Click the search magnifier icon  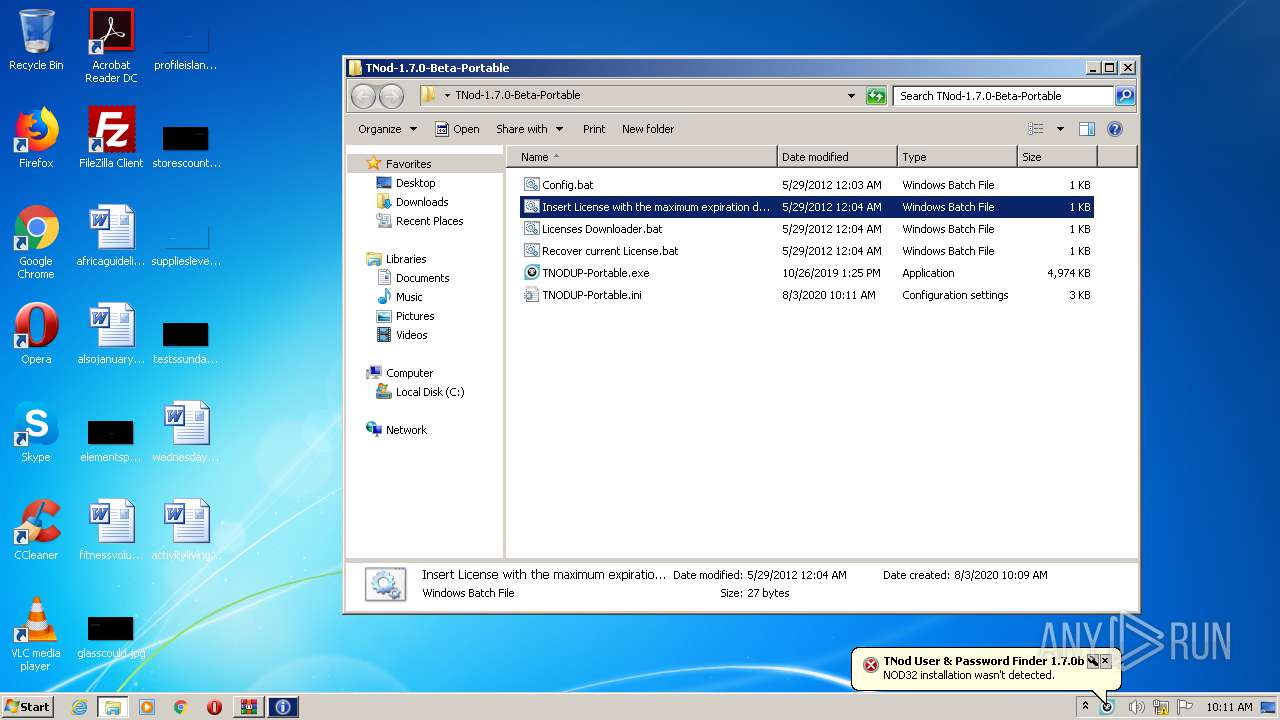tap(1125, 96)
